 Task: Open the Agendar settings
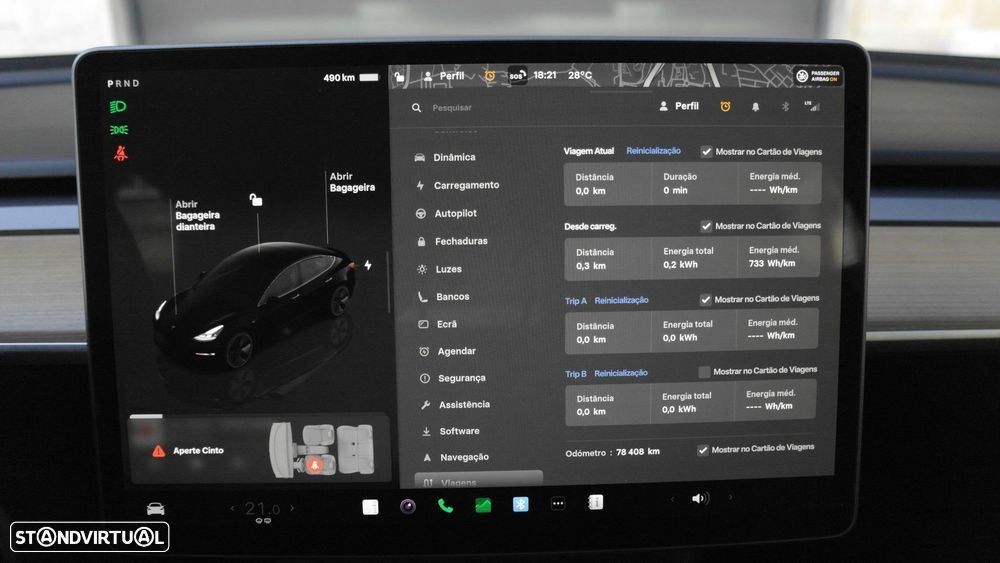448,351
